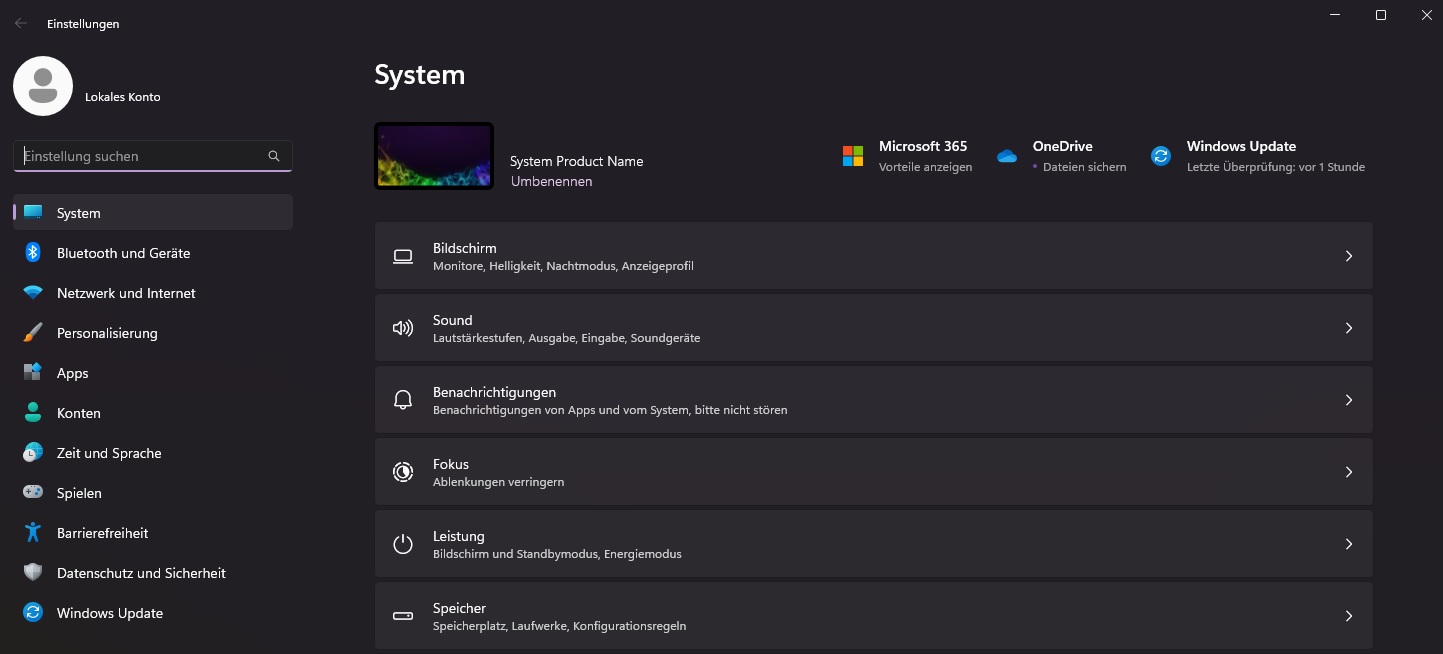The height and width of the screenshot is (654, 1443).
Task: Open the desktop wallpaper thumbnail
Action: [x=433, y=156]
